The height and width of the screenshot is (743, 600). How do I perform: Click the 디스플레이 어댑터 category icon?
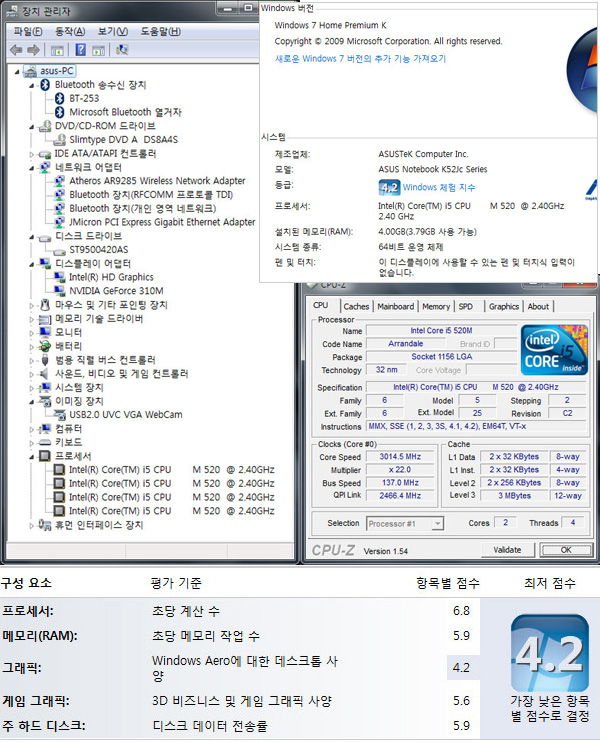coord(45,263)
